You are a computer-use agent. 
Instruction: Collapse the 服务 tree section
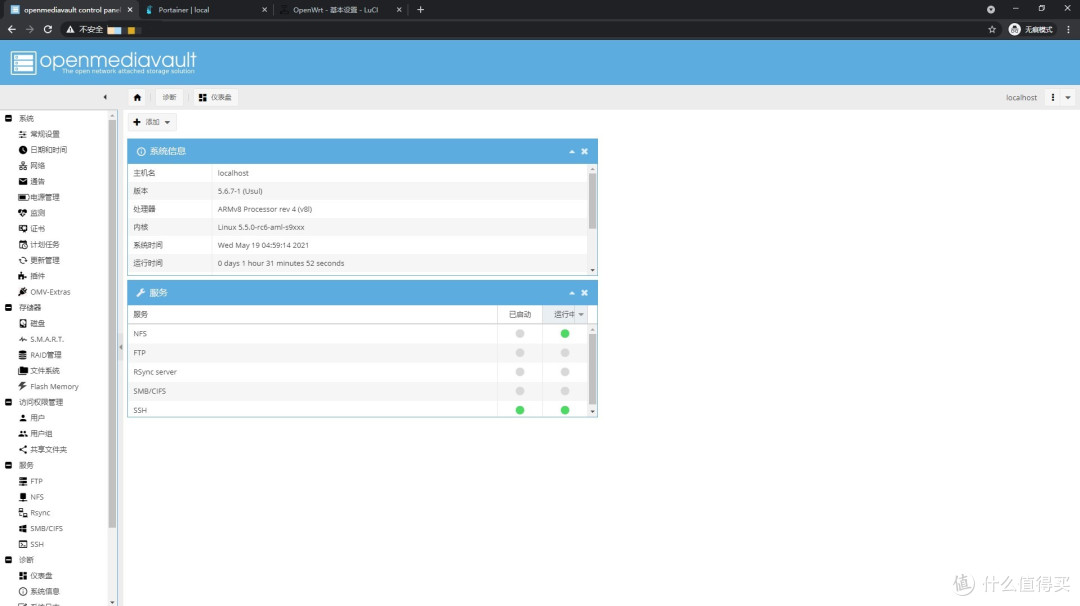[x=8, y=465]
